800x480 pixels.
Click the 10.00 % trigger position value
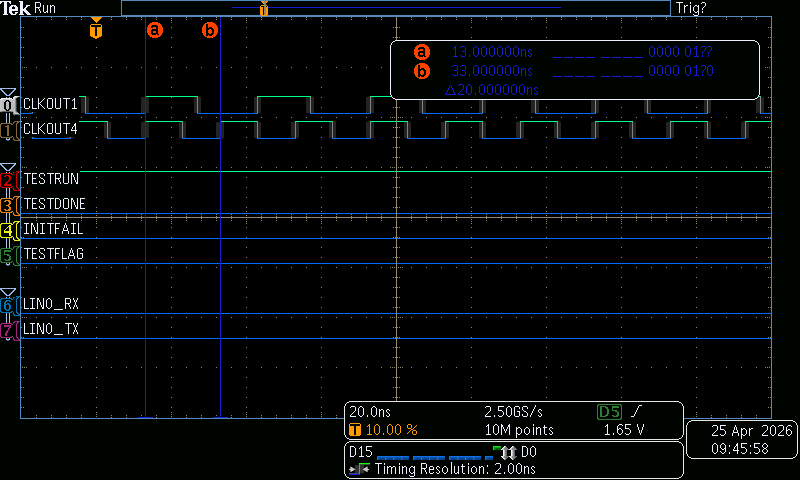click(392, 430)
